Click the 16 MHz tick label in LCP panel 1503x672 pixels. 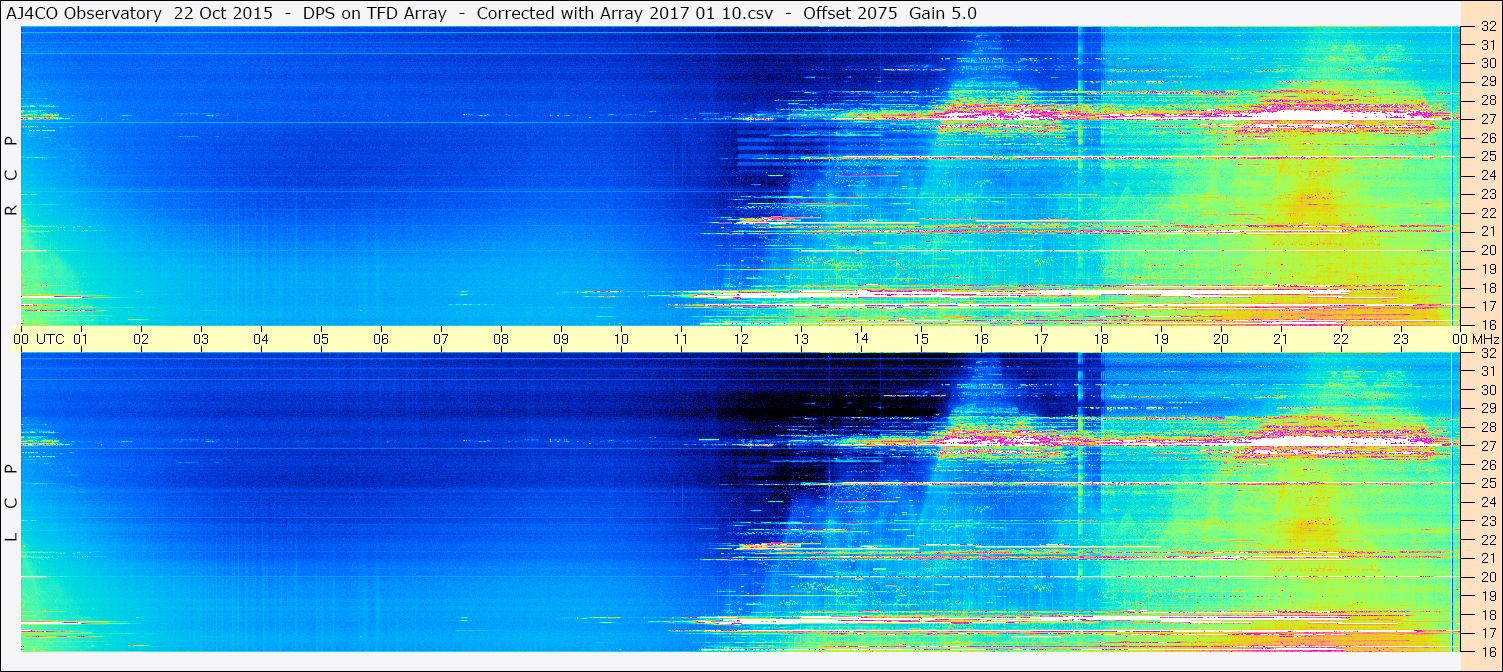[1488, 651]
